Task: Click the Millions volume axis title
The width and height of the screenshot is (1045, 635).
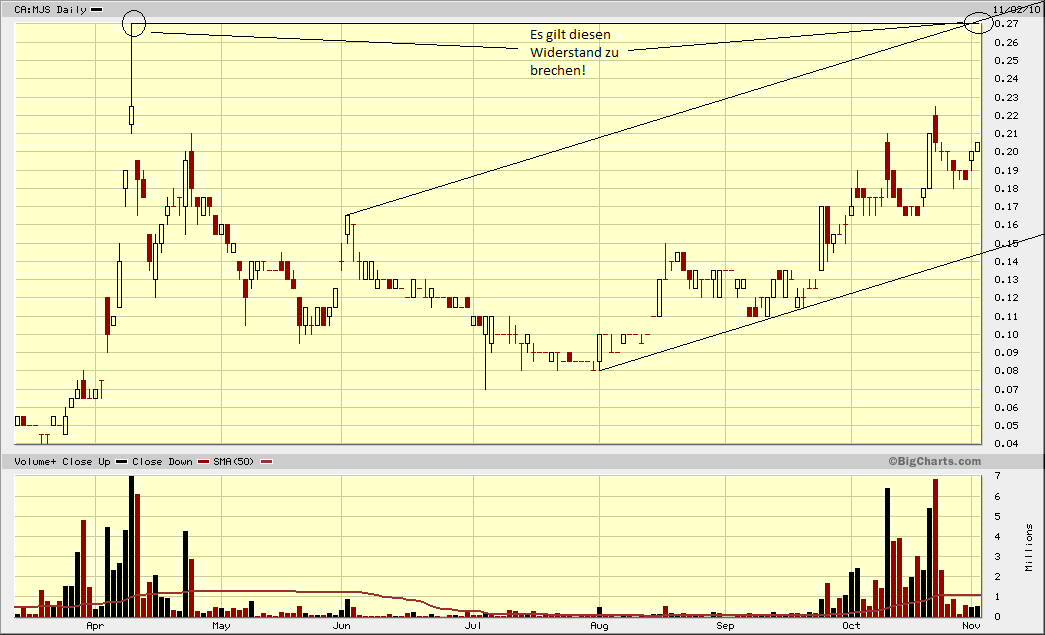Action: pyautogui.click(x=1030, y=547)
